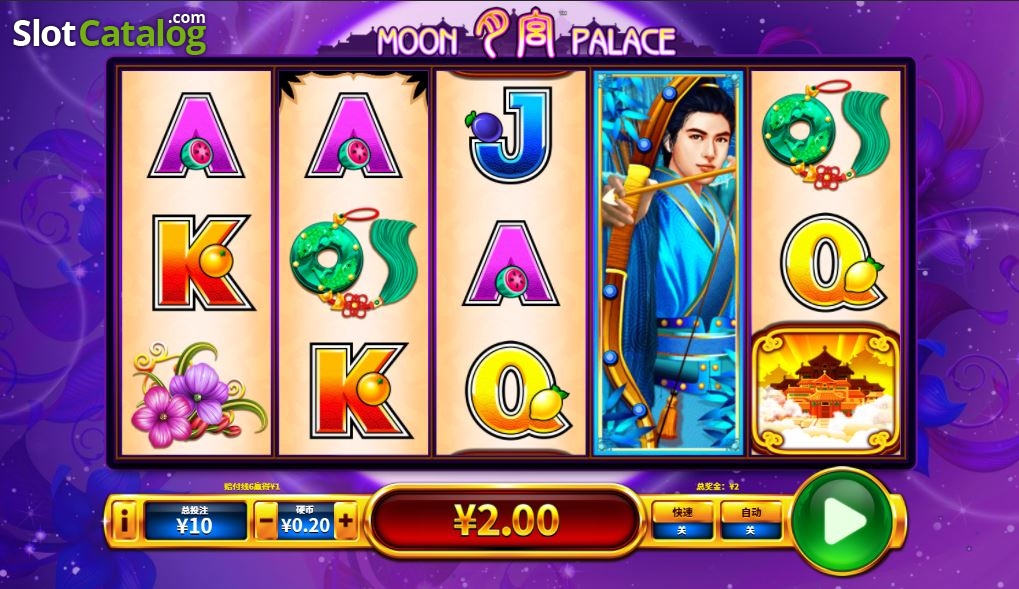Open the game info 'i' button
1019x589 pixels.
(124, 521)
